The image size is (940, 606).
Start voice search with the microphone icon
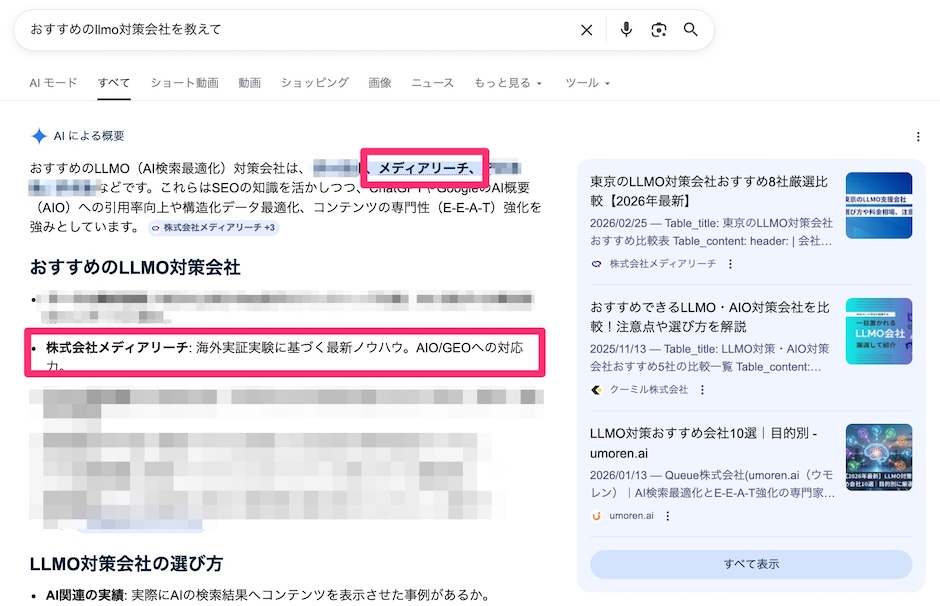[x=626, y=29]
